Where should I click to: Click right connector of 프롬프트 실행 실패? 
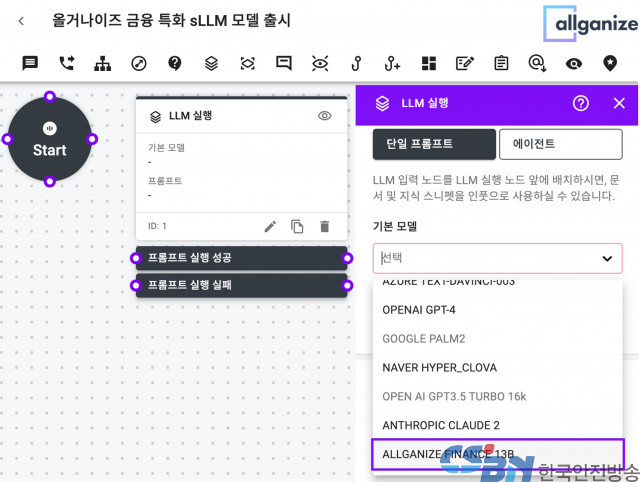347,286
